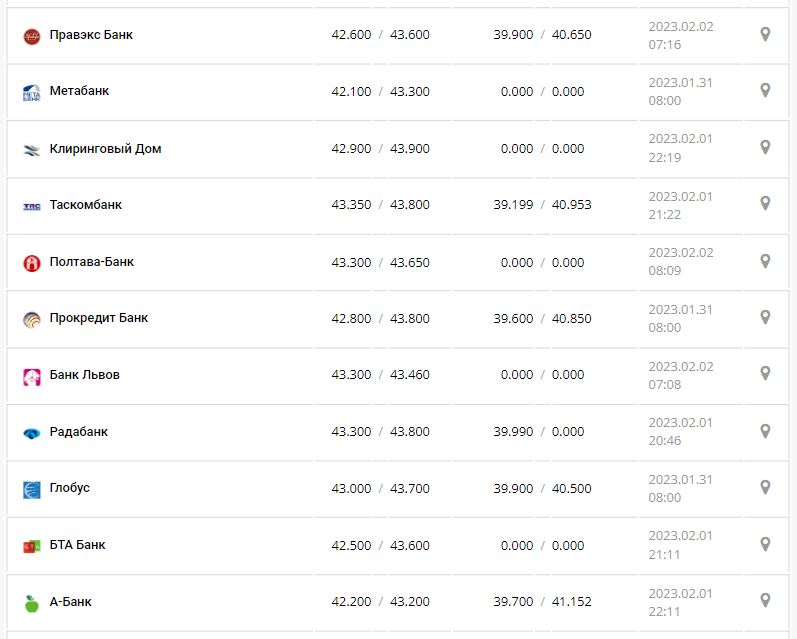Click Полтава-Банк rate 43.300 / 43.650
Screen dimensions: 797x639
(x=380, y=262)
